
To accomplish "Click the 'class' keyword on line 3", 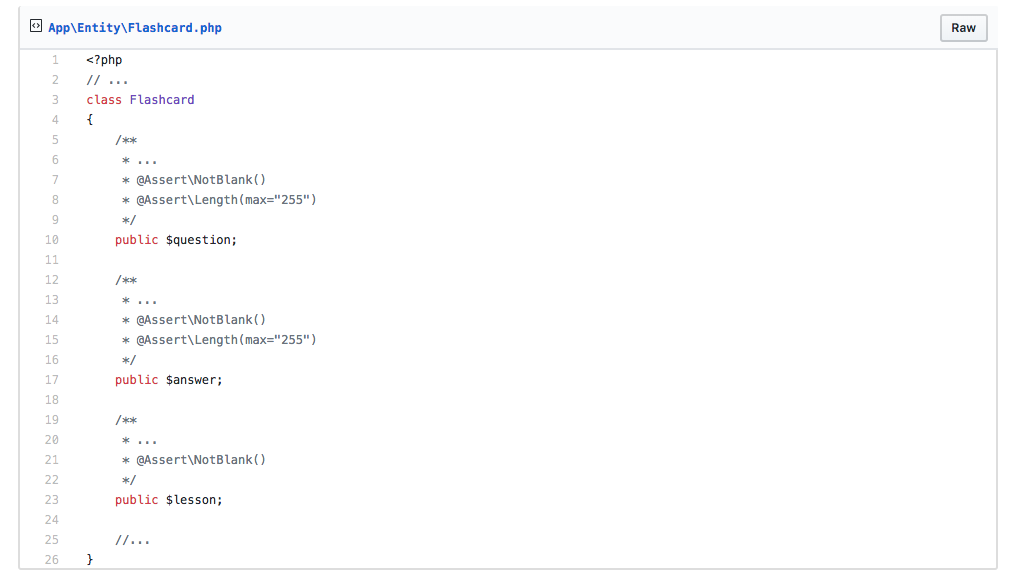I will point(104,100).
